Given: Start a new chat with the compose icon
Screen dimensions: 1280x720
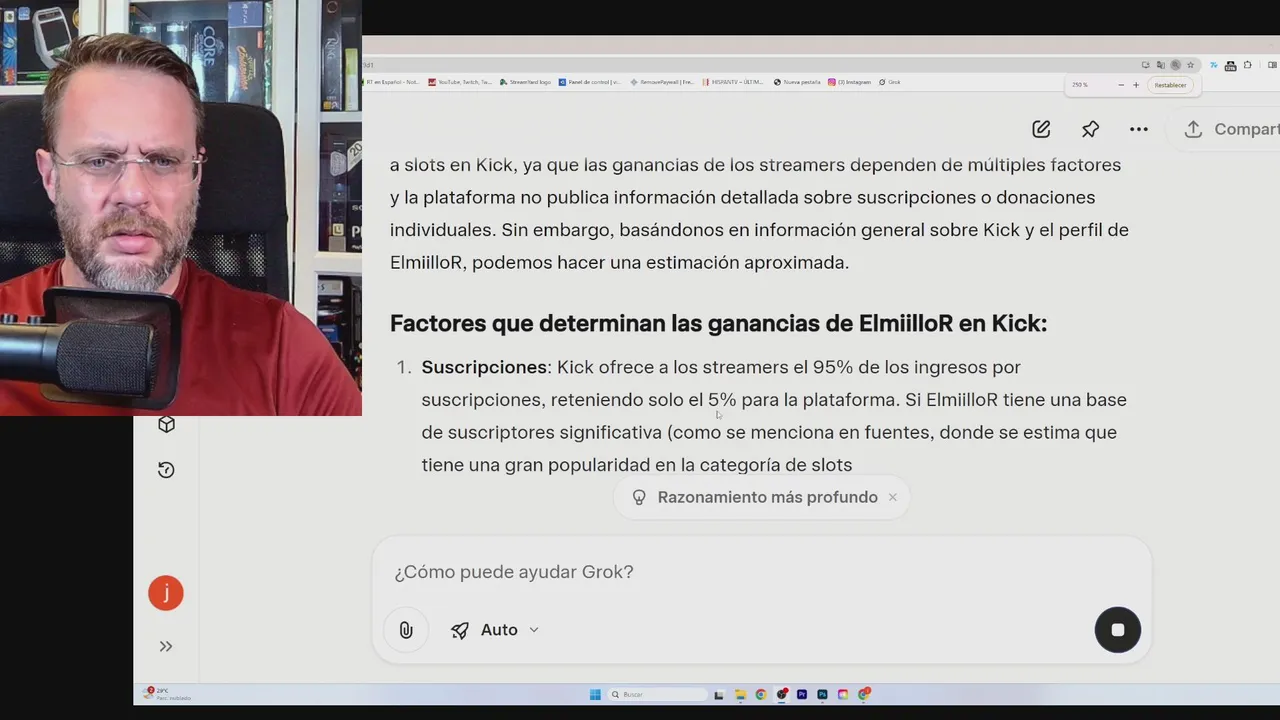Looking at the screenshot, I should [1041, 129].
